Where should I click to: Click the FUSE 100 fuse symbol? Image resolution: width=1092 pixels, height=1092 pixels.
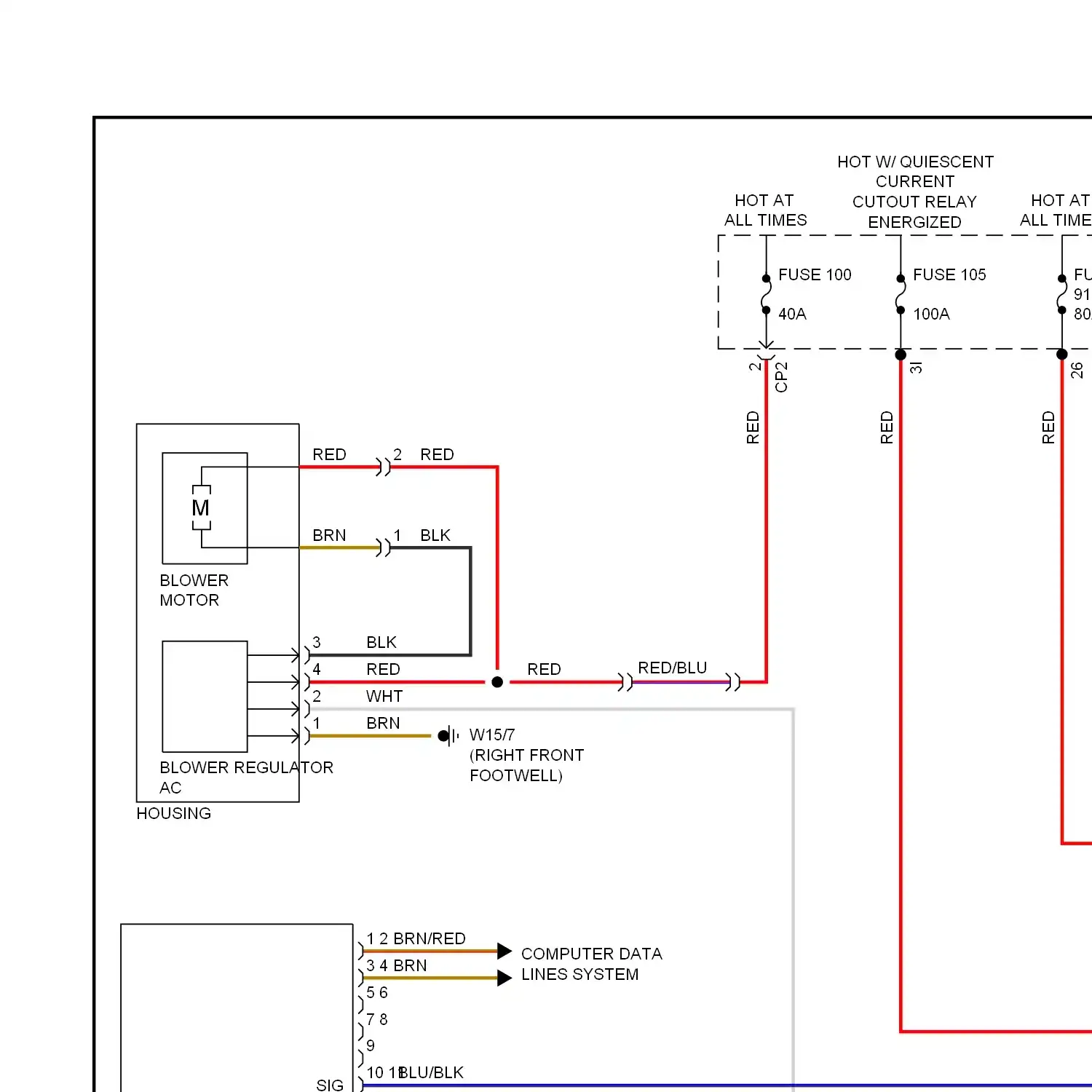[x=766, y=294]
